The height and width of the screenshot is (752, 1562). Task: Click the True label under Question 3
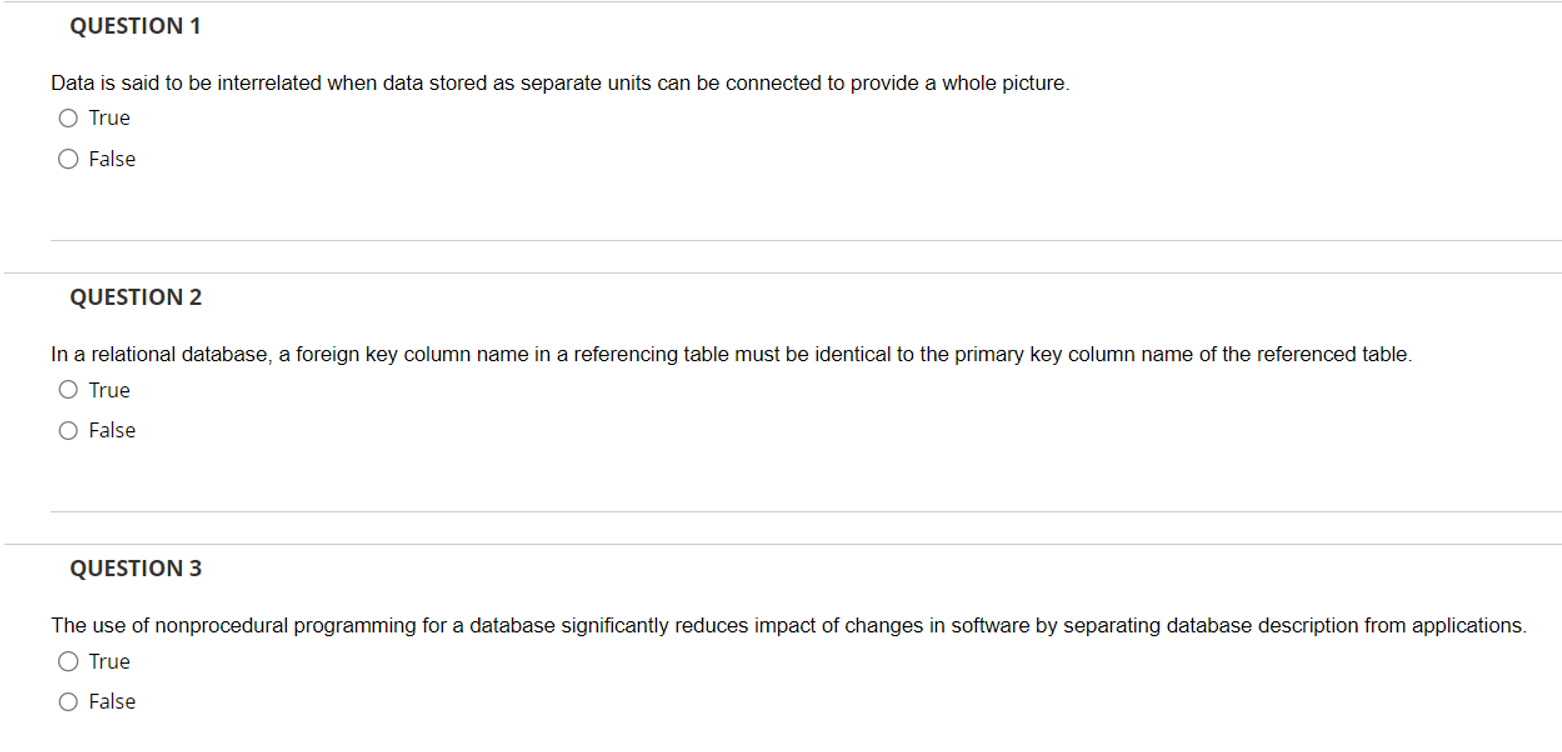tap(108, 662)
